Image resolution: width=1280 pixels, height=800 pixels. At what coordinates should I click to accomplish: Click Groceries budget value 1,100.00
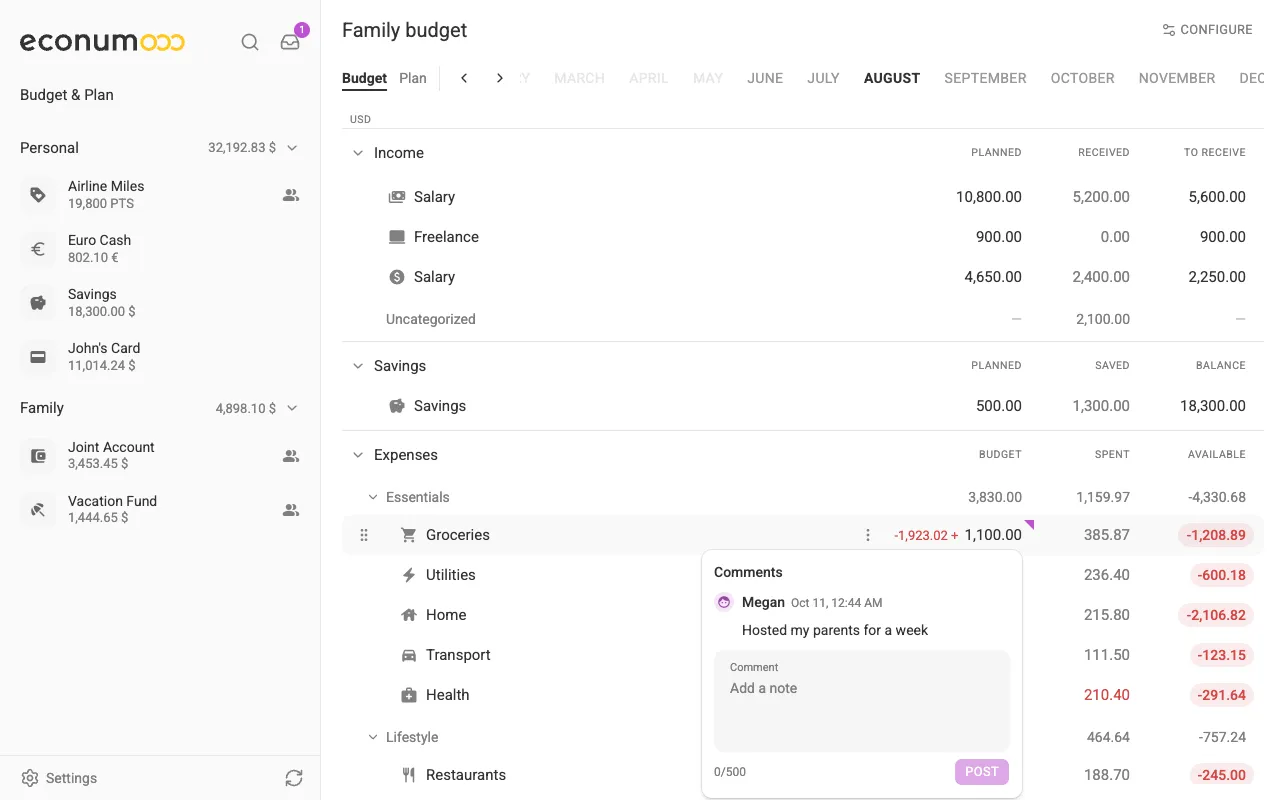tap(993, 535)
